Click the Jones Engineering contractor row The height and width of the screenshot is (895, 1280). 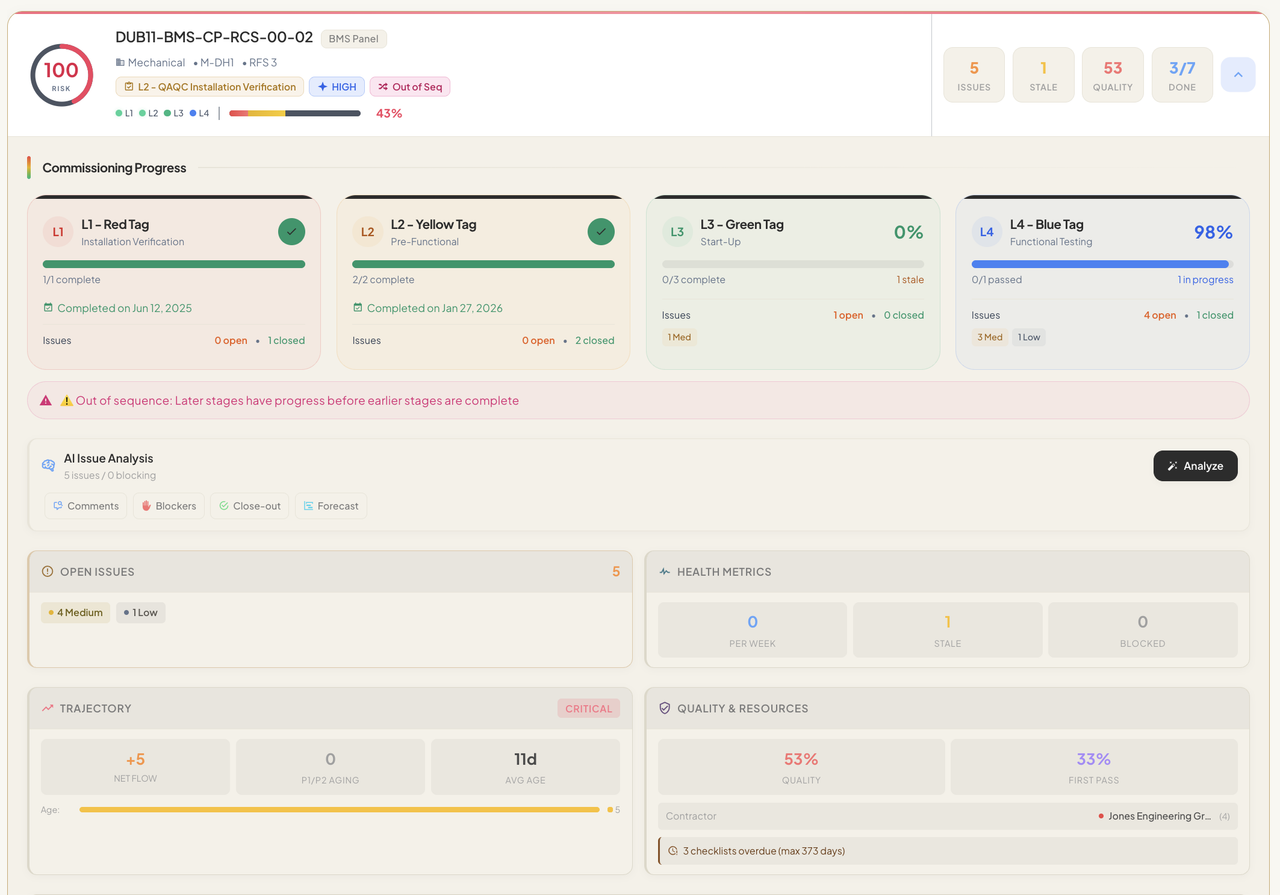(x=947, y=816)
